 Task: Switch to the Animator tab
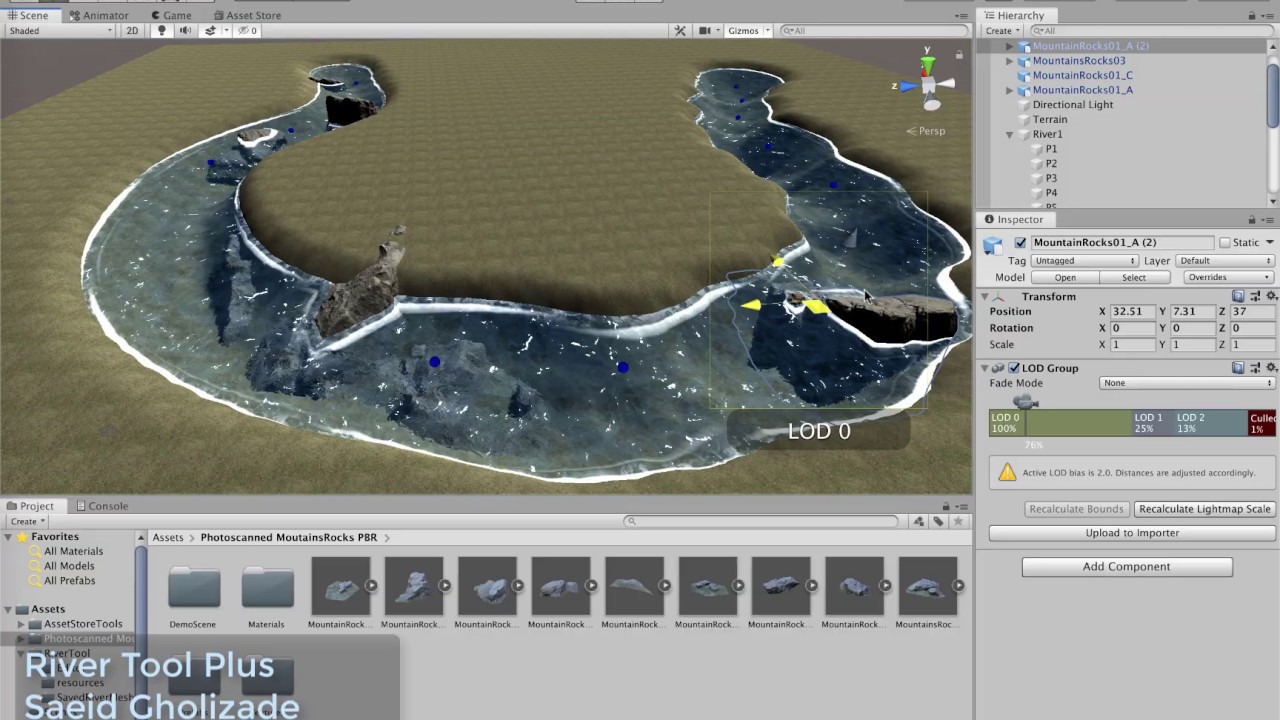coord(98,15)
